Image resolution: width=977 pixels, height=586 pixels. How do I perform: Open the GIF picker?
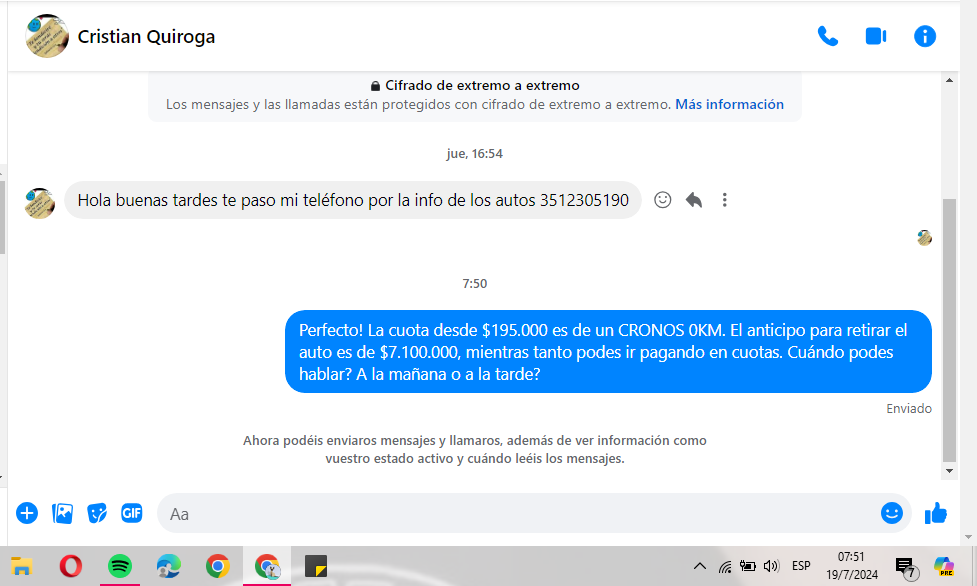(131, 513)
